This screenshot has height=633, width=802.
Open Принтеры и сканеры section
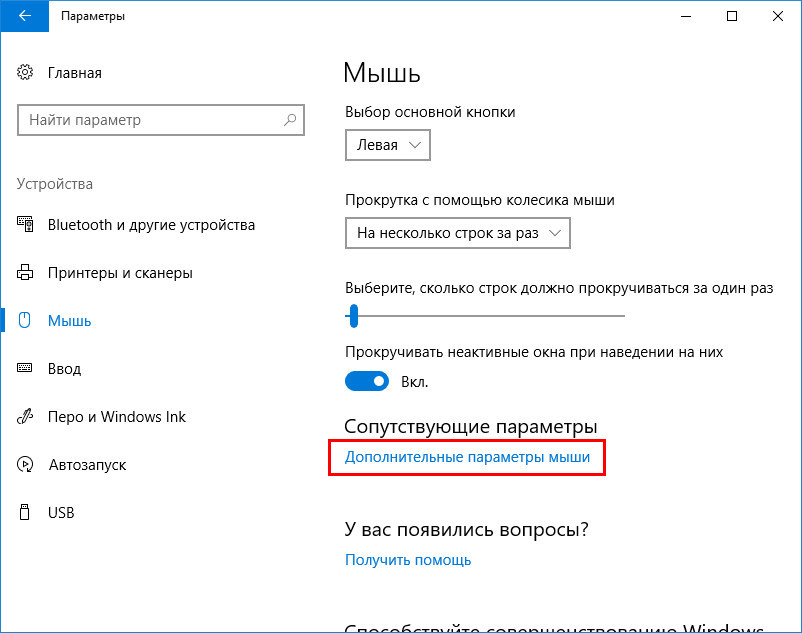click(x=120, y=273)
